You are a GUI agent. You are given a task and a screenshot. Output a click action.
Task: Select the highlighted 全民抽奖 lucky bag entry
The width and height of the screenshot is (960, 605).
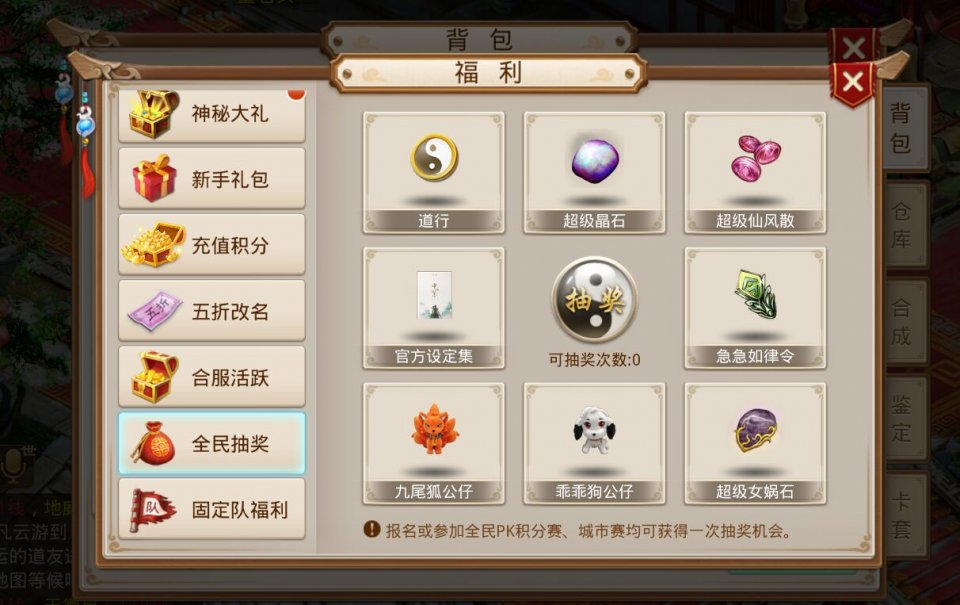(x=212, y=443)
